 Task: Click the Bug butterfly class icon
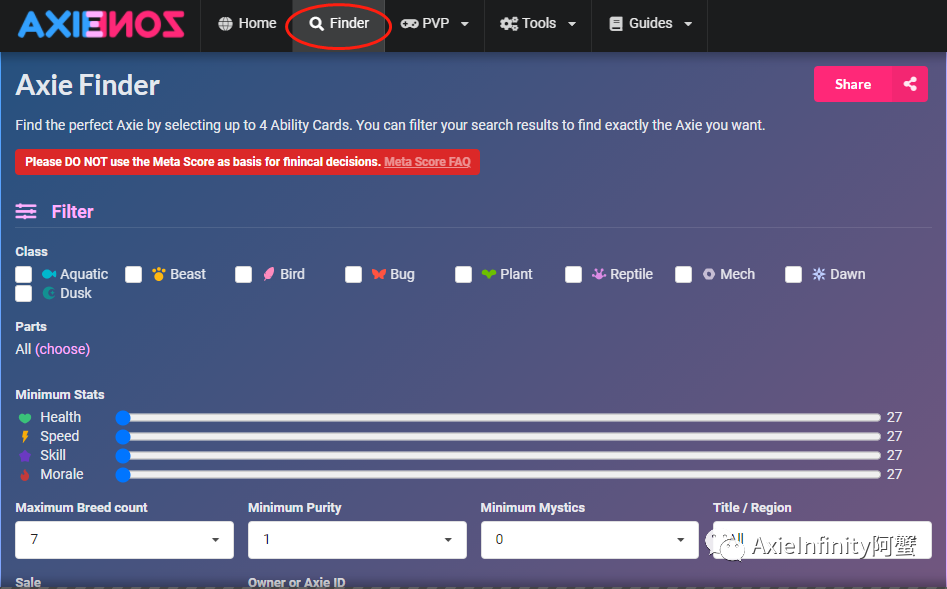click(379, 274)
